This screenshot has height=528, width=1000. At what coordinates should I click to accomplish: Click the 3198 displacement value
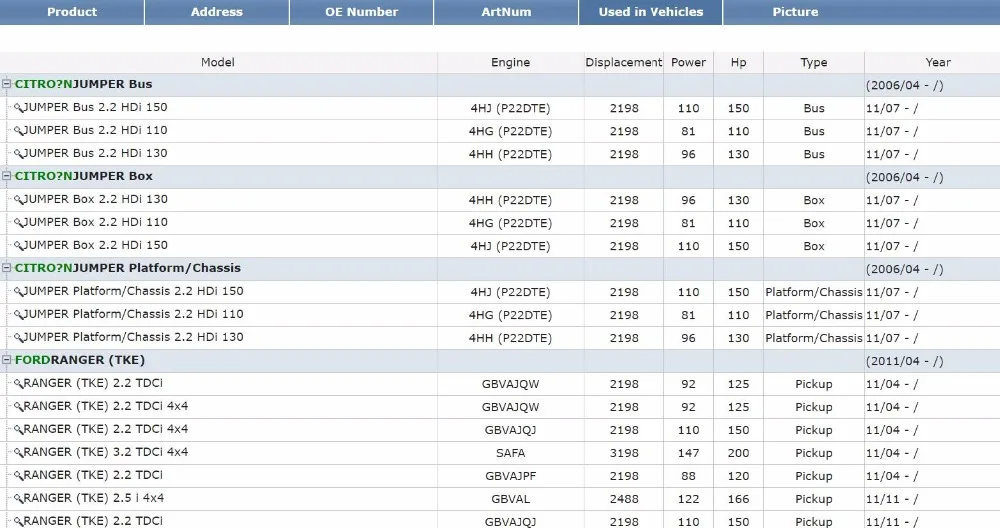pyautogui.click(x=624, y=453)
